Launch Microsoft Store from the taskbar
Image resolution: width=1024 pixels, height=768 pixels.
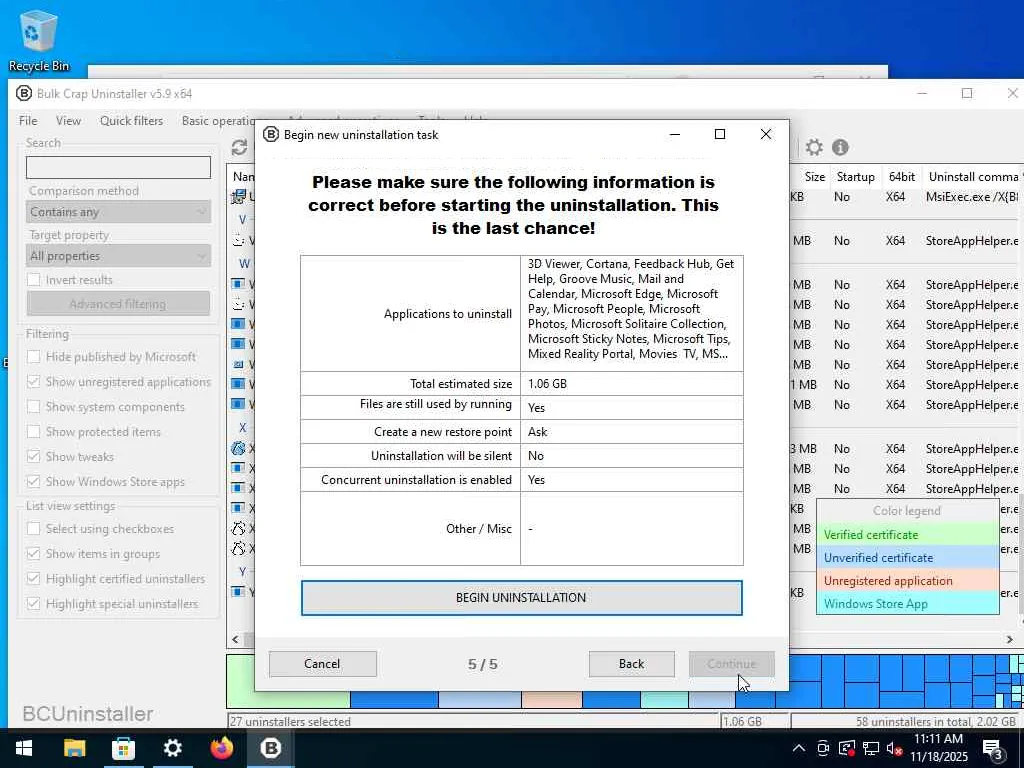click(123, 748)
